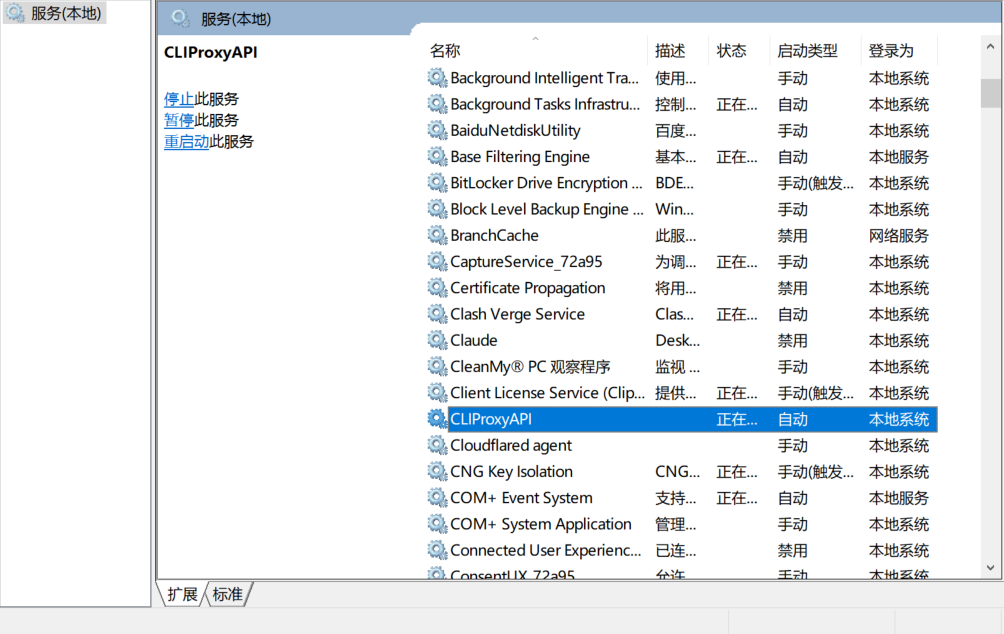Click the scrollbar down arrow of services list
The image size is (1004, 634).
click(x=991, y=567)
